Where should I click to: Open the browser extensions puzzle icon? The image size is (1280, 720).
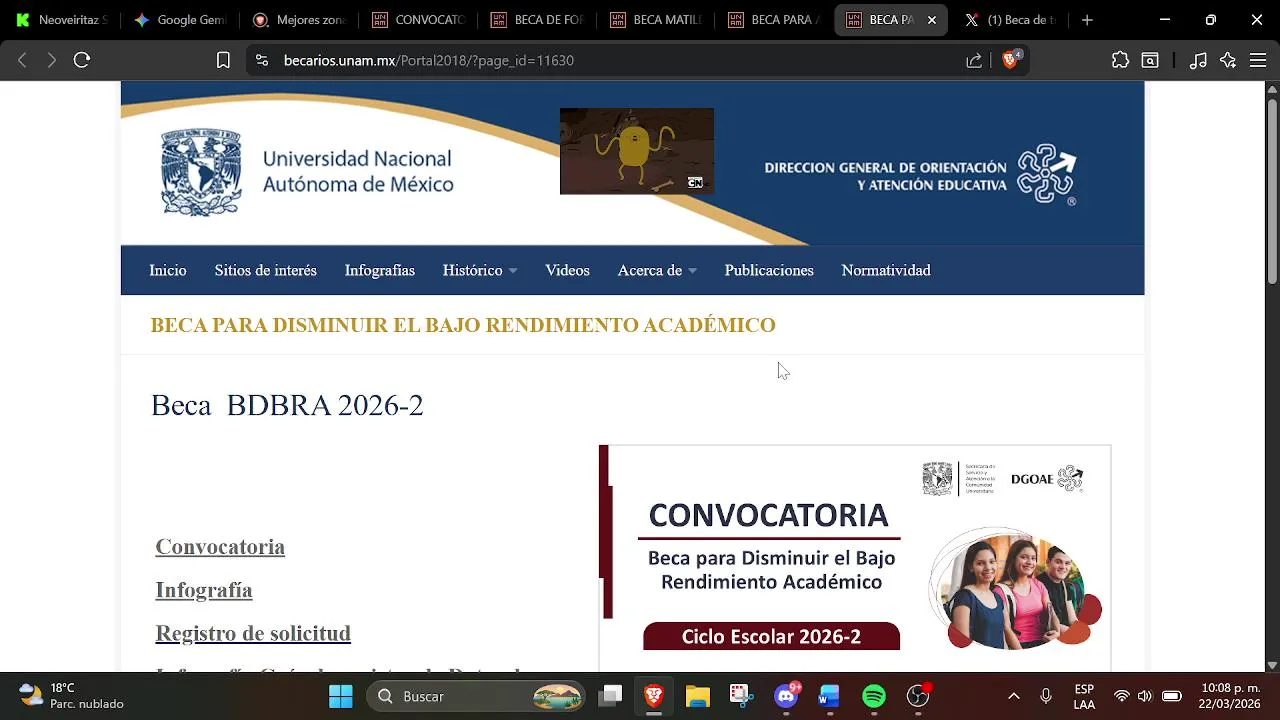(1121, 60)
